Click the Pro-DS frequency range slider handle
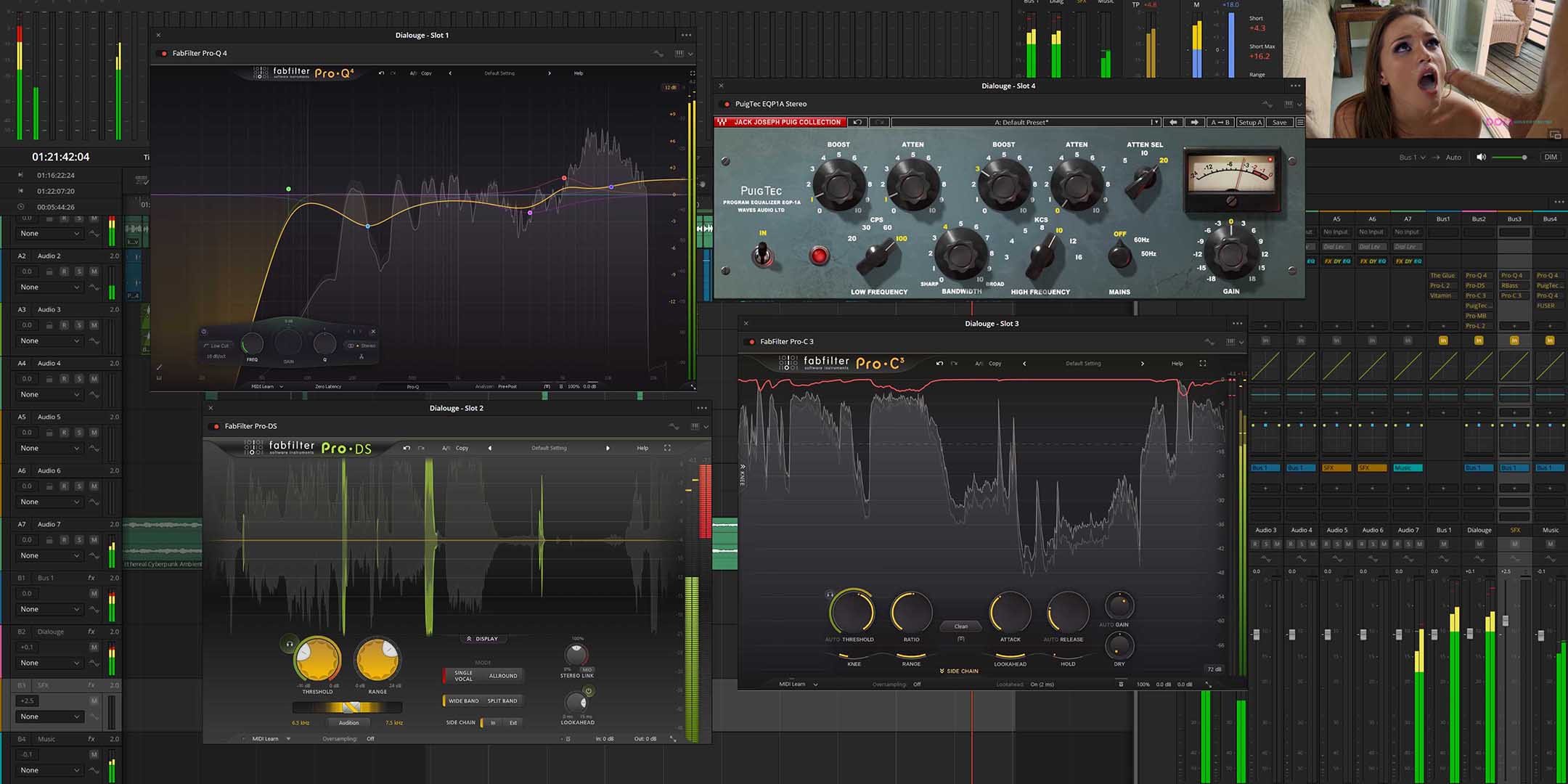Screen dimensions: 1568x784 point(350,707)
